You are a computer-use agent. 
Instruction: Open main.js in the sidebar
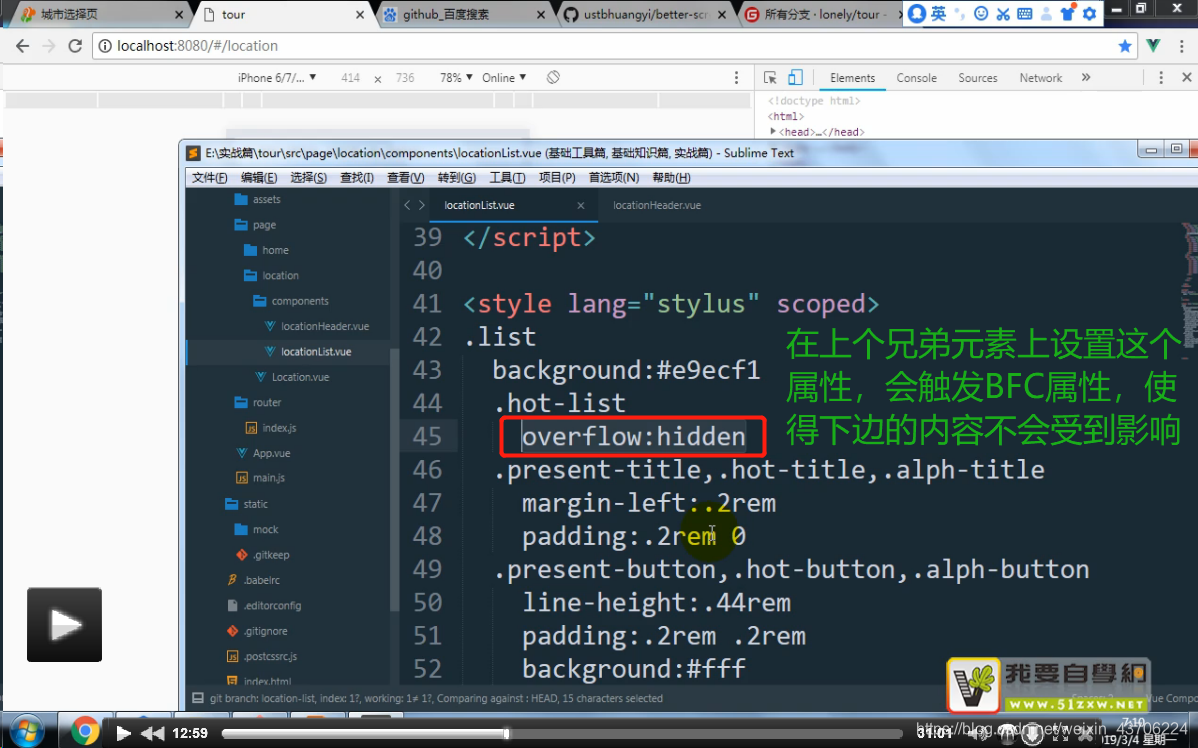tap(260, 478)
